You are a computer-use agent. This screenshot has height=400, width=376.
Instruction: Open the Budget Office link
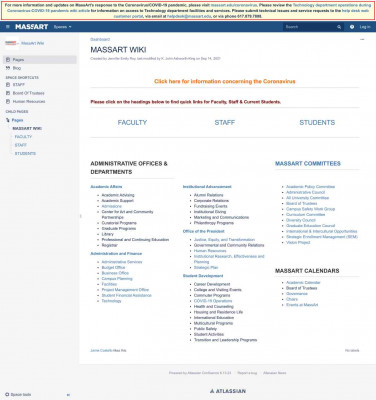click(x=113, y=268)
